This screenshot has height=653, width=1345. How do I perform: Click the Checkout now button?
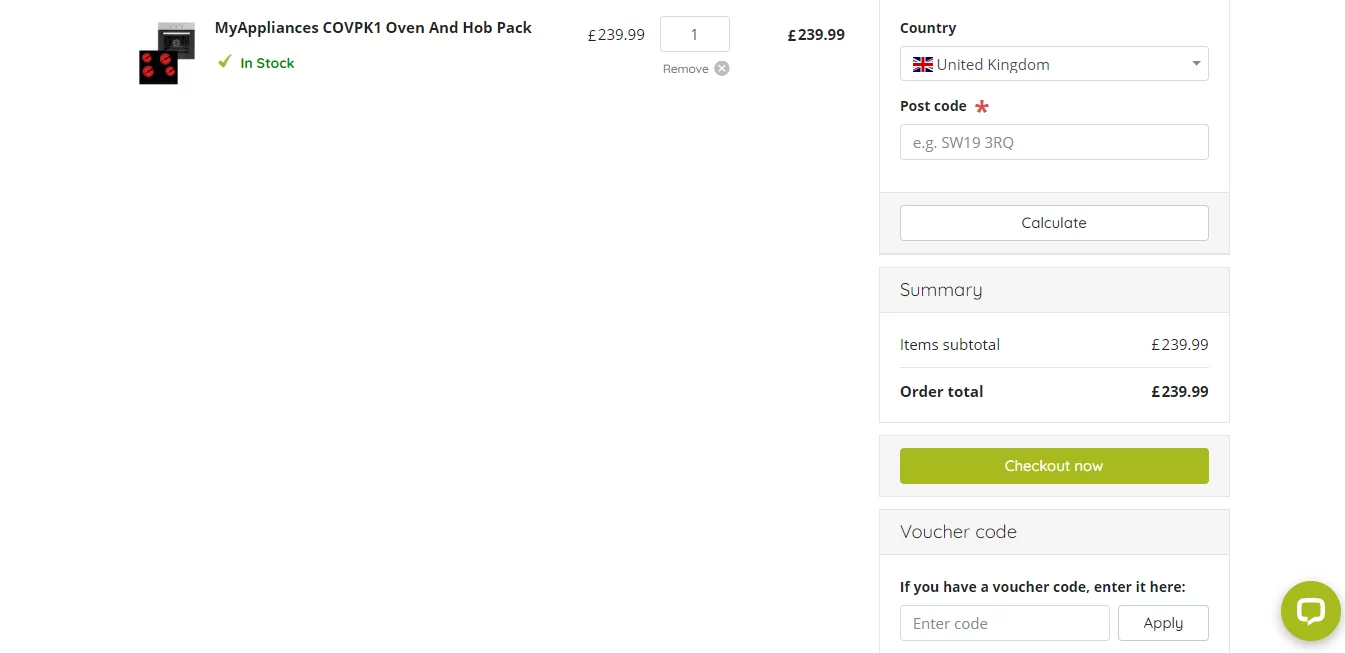(1054, 466)
